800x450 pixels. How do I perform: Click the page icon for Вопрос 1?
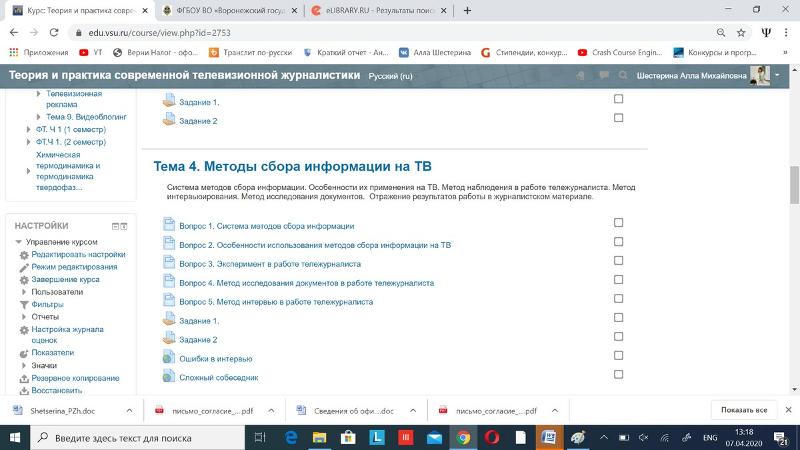169,225
